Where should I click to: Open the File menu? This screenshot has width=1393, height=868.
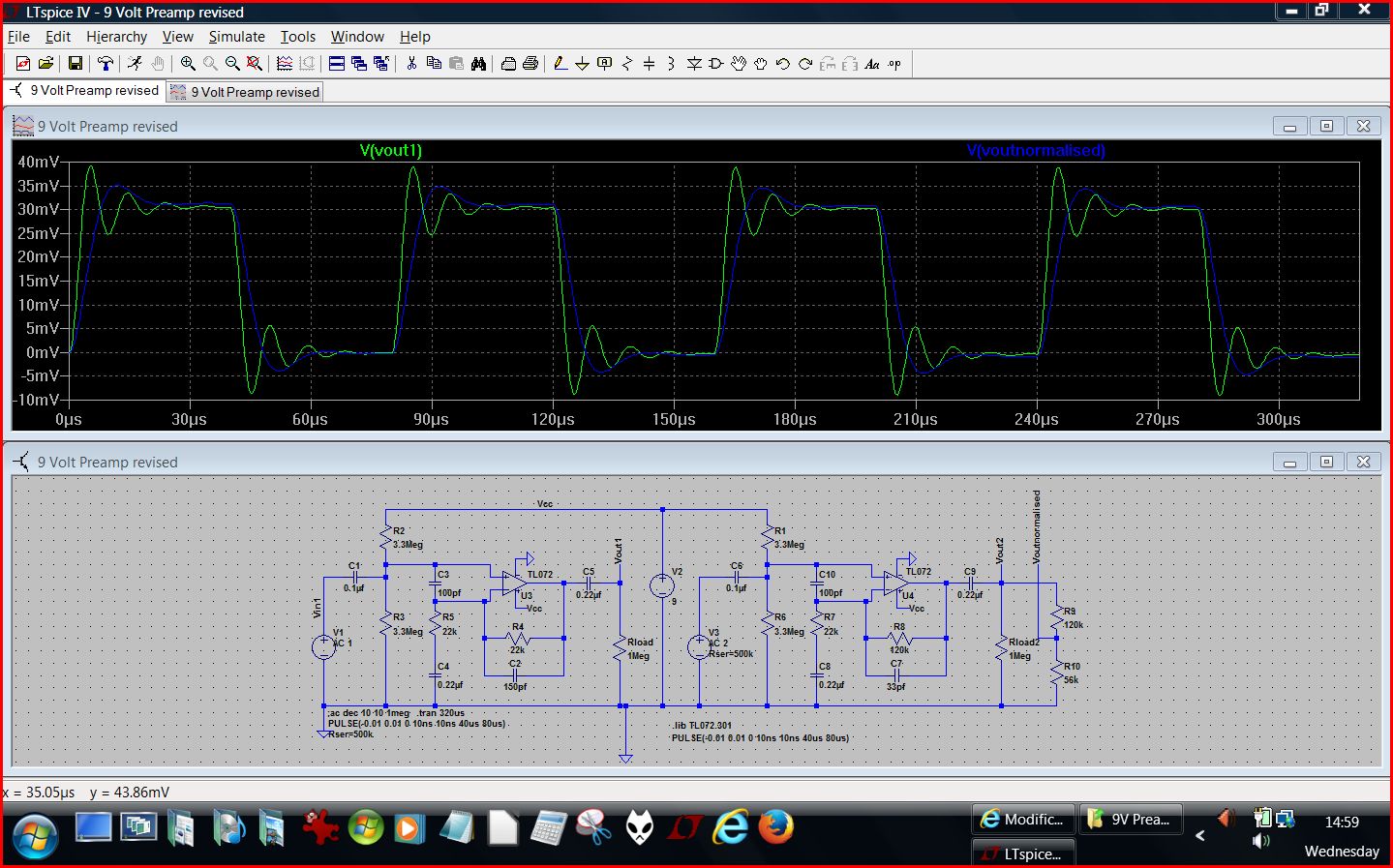click(18, 37)
